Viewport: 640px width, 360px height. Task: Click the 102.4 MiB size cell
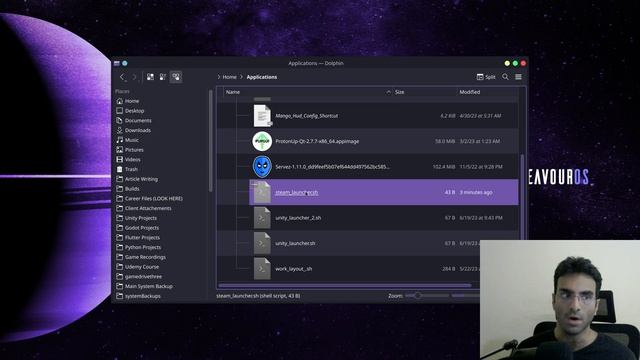(444, 167)
